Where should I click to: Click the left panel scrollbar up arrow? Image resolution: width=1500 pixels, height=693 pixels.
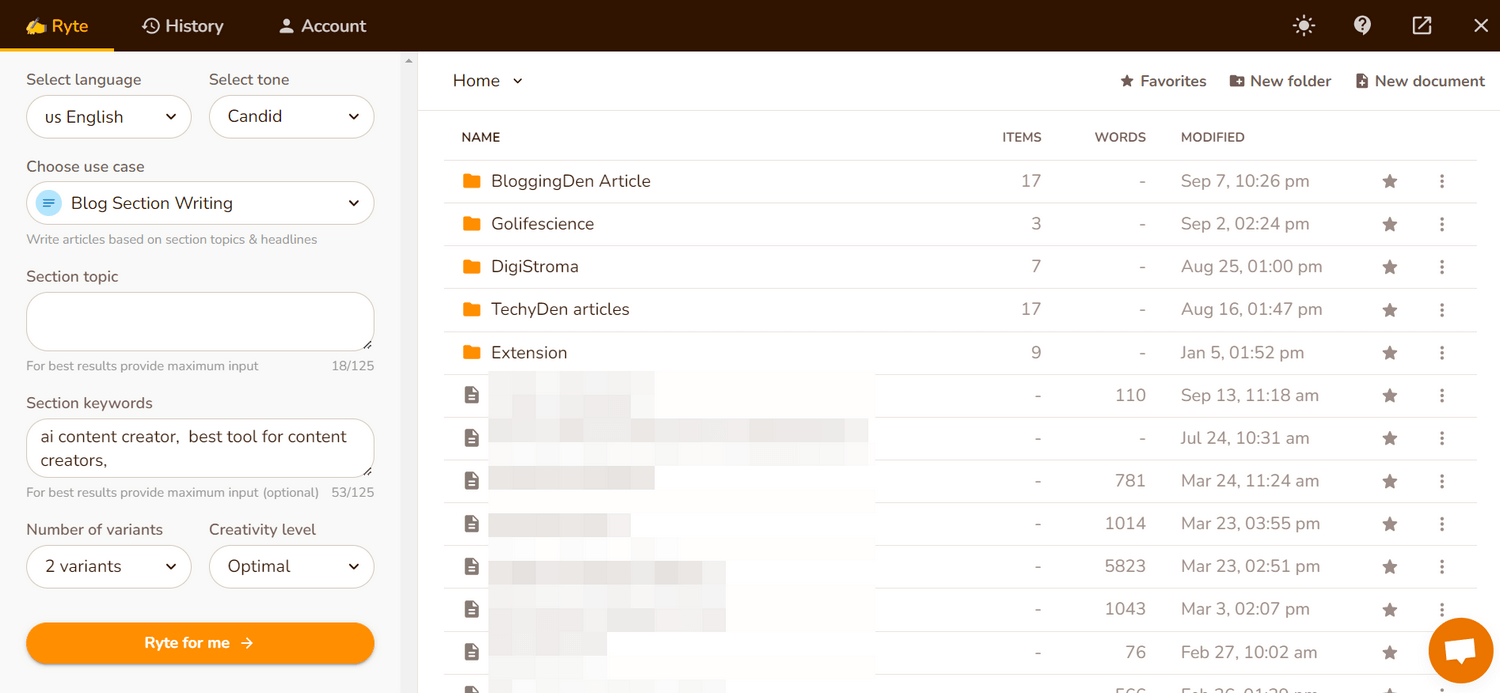coord(408,61)
